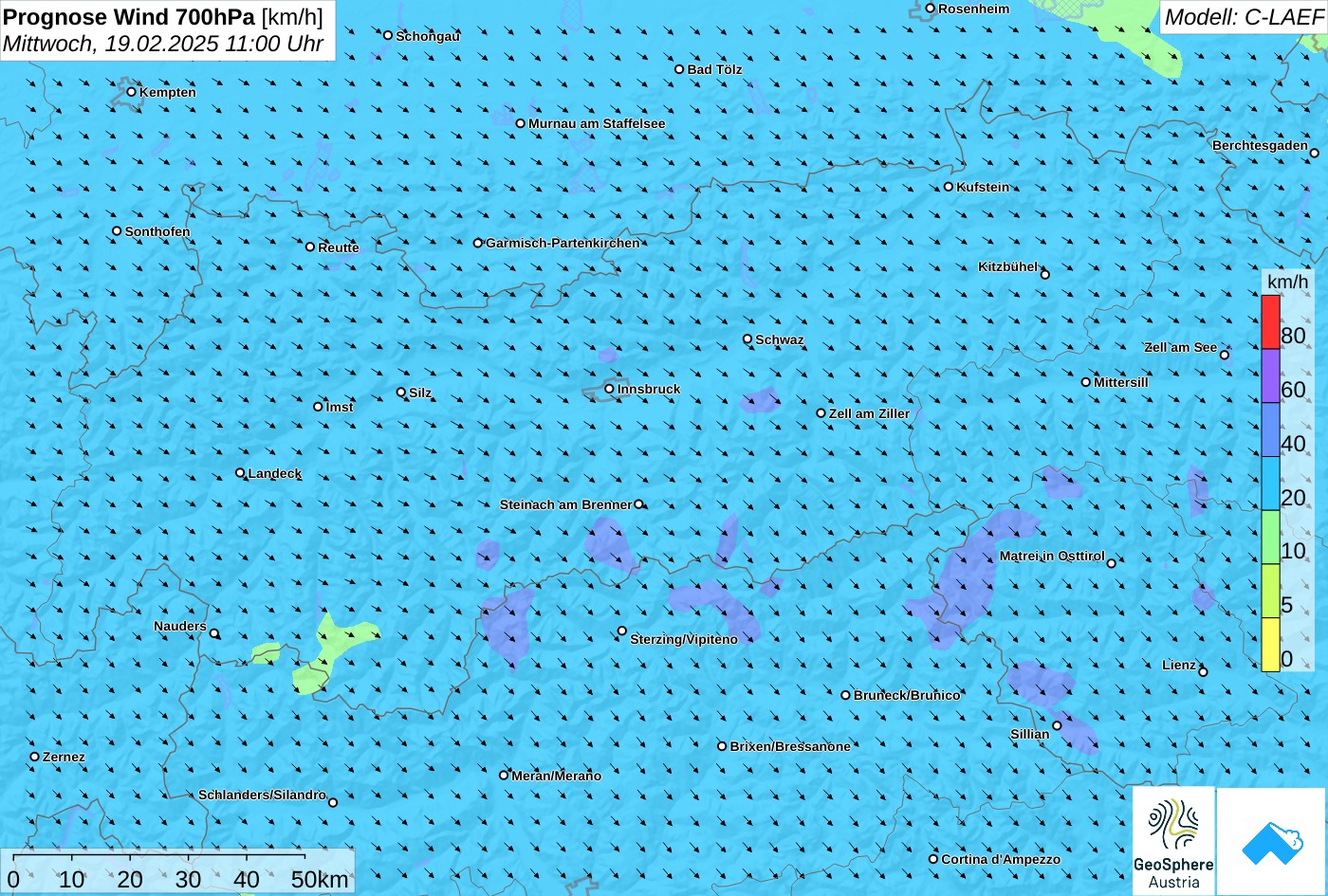Click the GeoSphere Austria logo
Image resolution: width=1328 pixels, height=896 pixels.
click(x=1173, y=841)
